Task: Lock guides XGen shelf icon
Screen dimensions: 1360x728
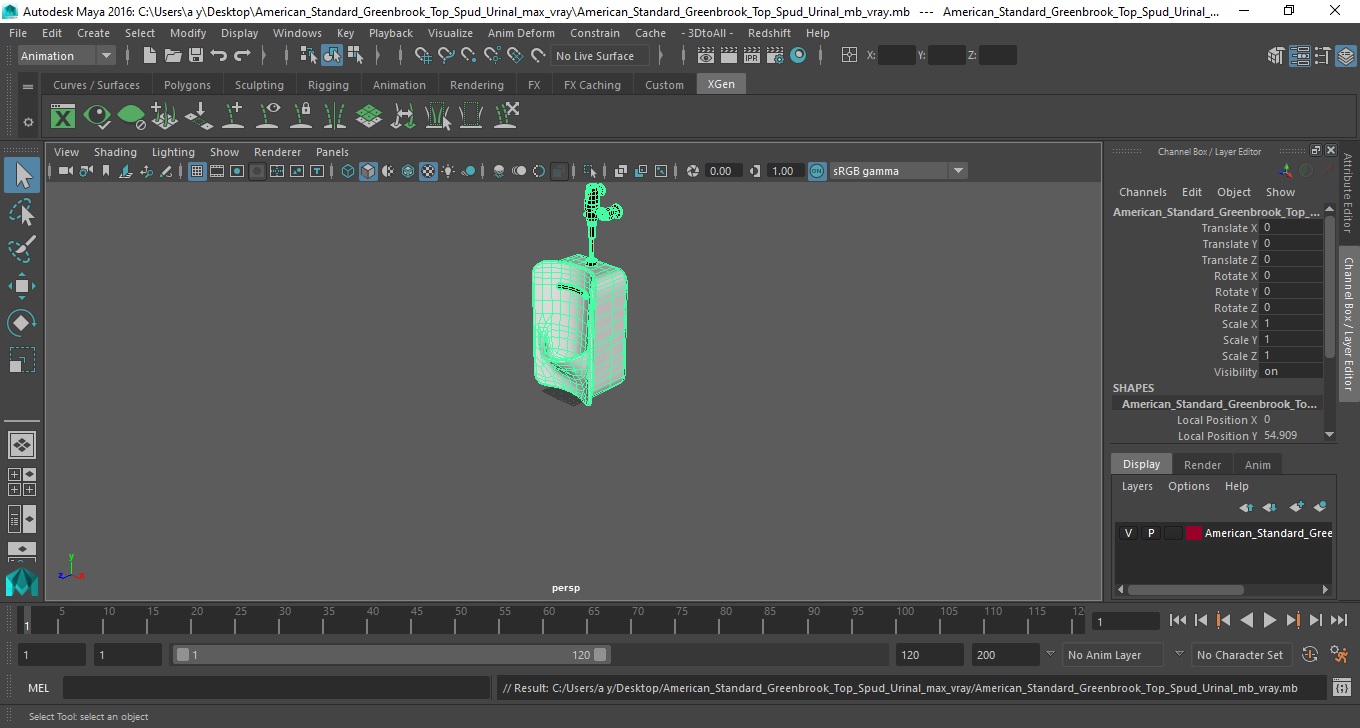Action: click(301, 117)
